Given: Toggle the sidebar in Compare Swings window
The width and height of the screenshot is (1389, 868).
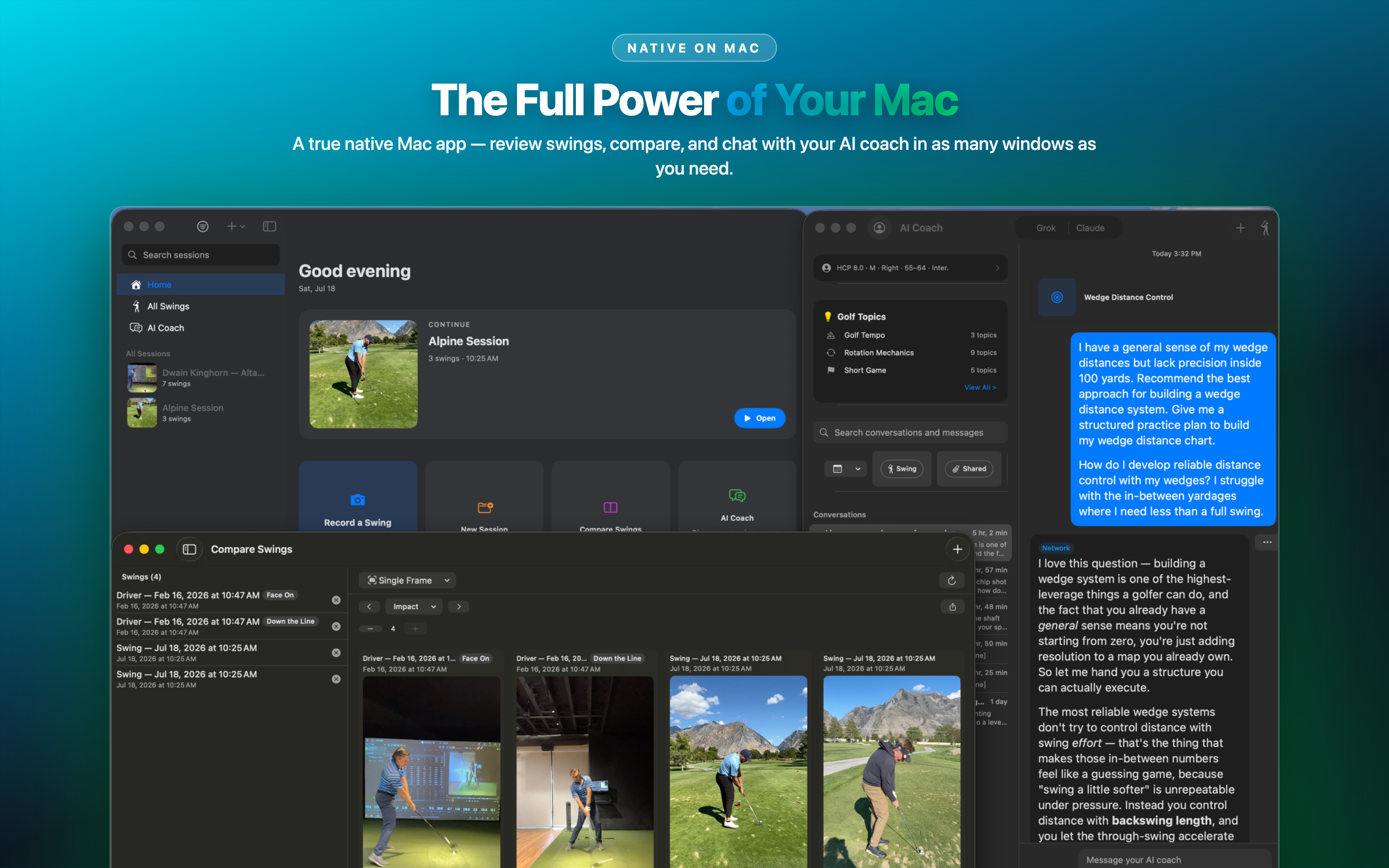Looking at the screenshot, I should (x=190, y=549).
